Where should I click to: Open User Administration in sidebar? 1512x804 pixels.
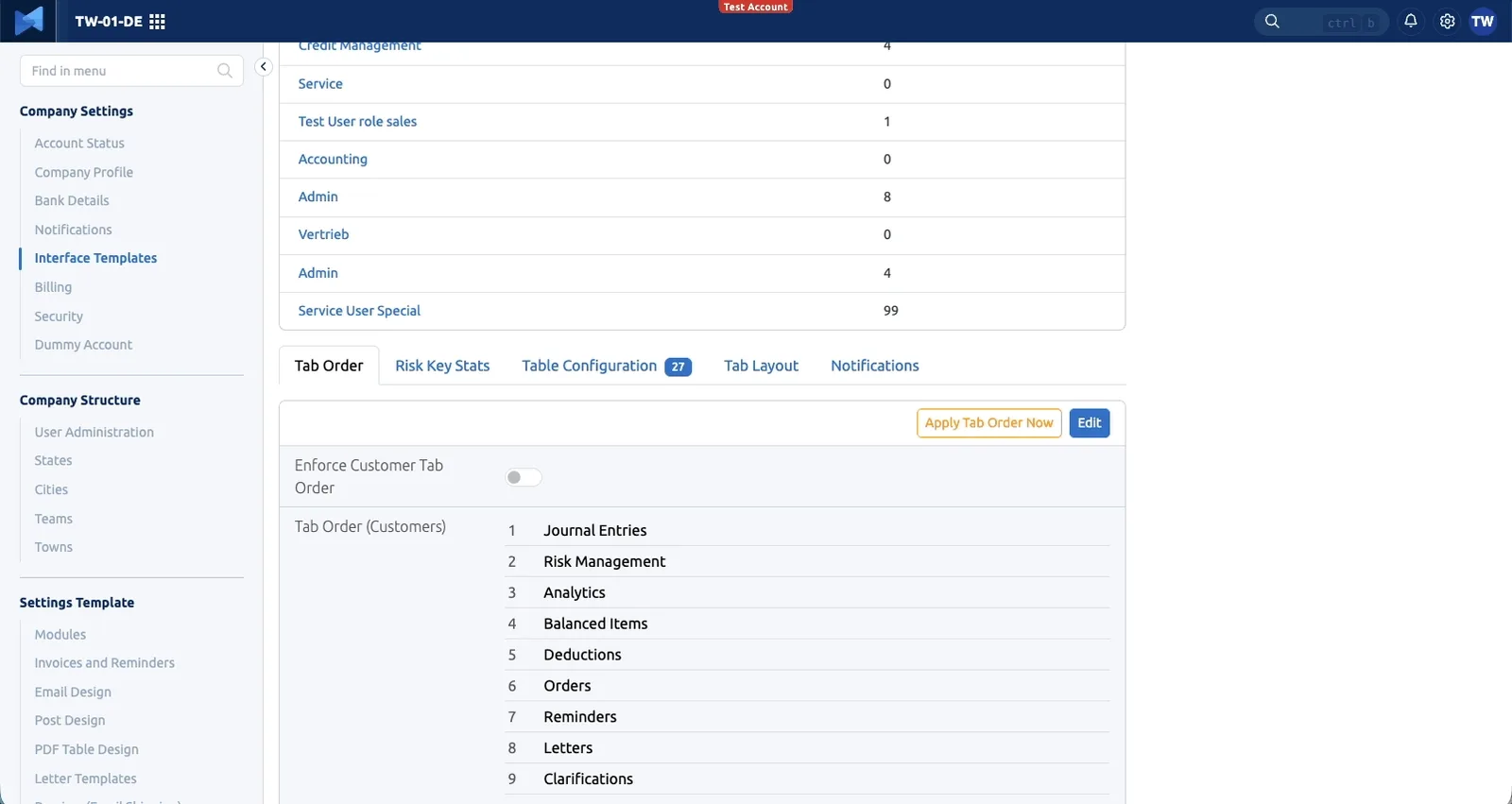coord(94,433)
